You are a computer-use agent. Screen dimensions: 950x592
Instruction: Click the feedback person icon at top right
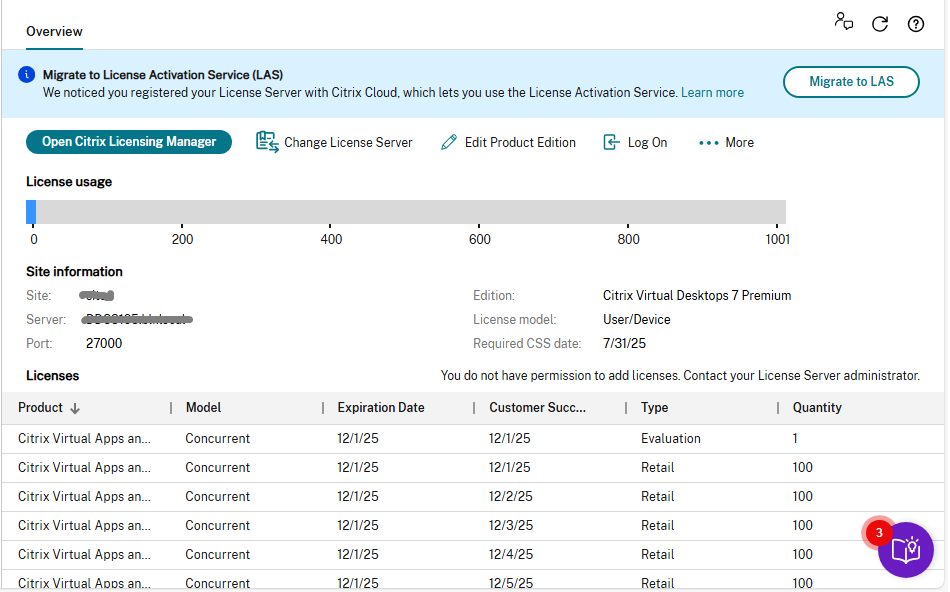click(x=843, y=22)
